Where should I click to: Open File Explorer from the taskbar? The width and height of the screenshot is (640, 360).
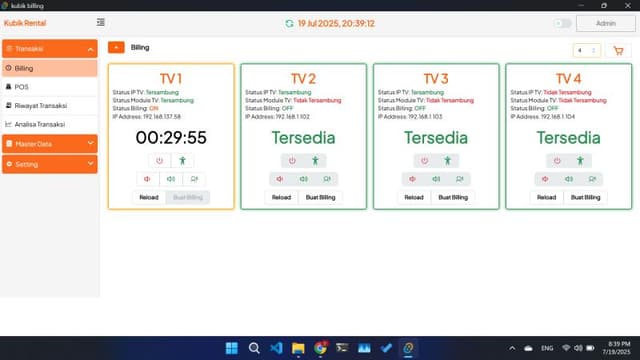click(x=298, y=348)
